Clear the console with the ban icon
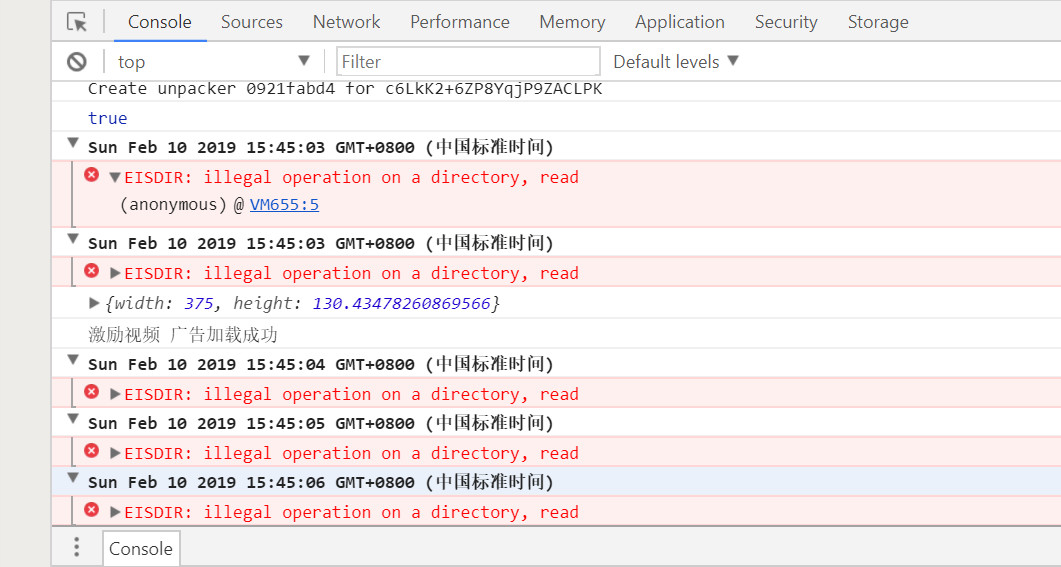1061x567 pixels. click(x=77, y=62)
